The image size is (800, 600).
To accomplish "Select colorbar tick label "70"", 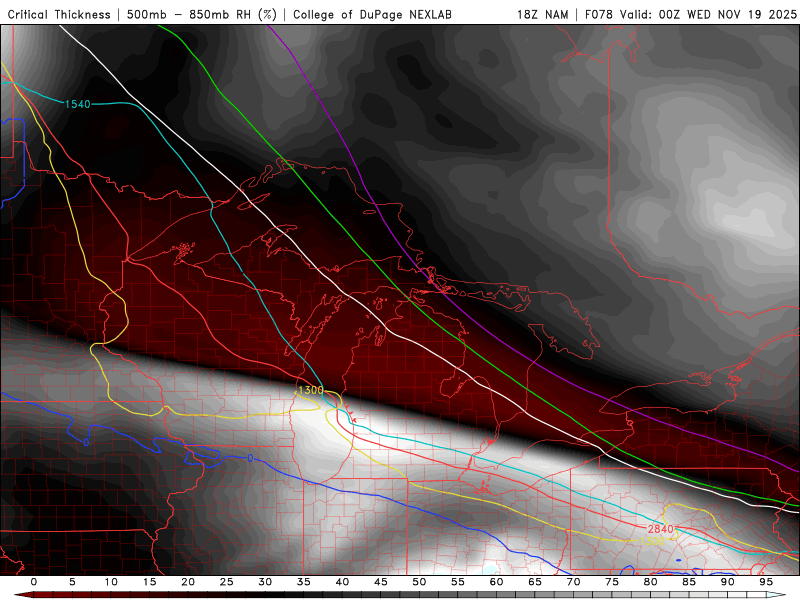I will [x=573, y=582].
